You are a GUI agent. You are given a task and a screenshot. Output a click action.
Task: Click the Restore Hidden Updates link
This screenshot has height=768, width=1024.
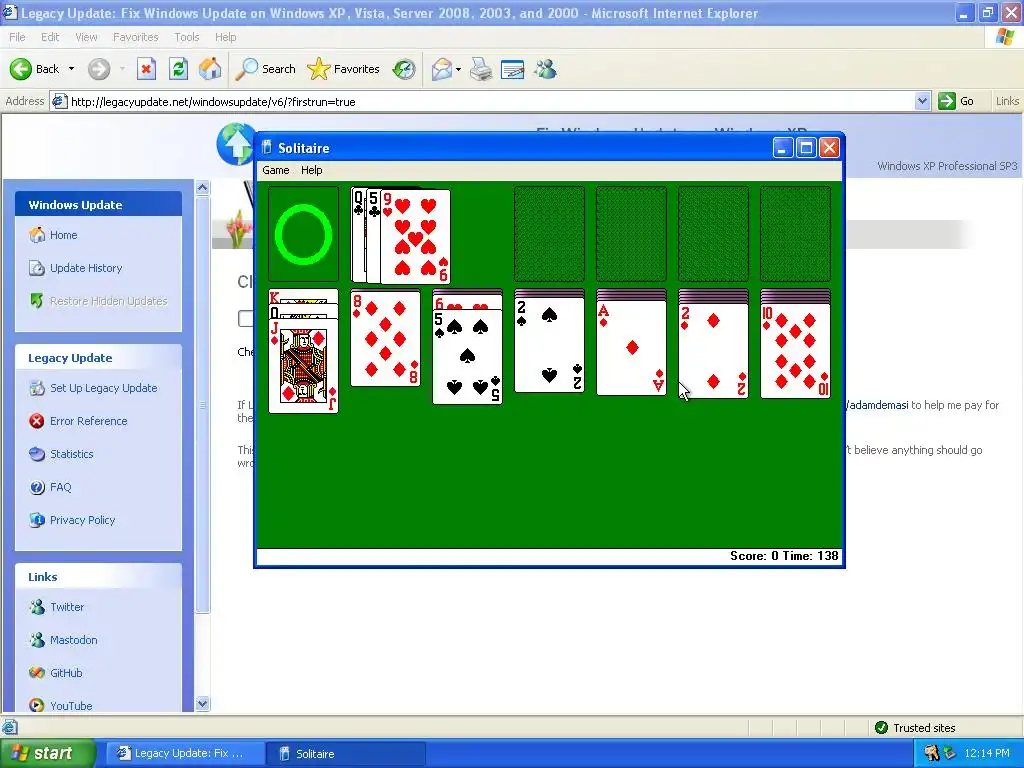click(108, 301)
